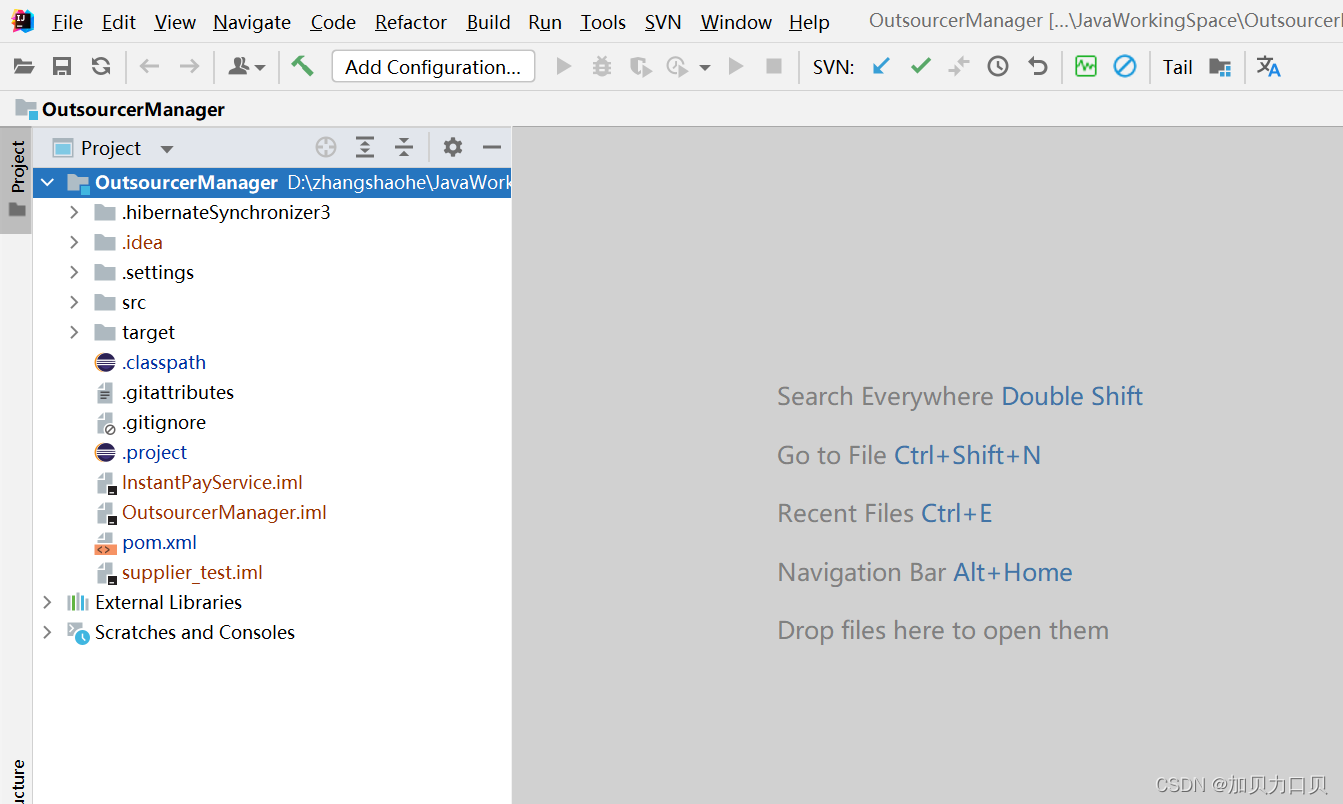The image size is (1343, 804).
Task: Select InstantPayService.iml file
Action: coord(212,483)
